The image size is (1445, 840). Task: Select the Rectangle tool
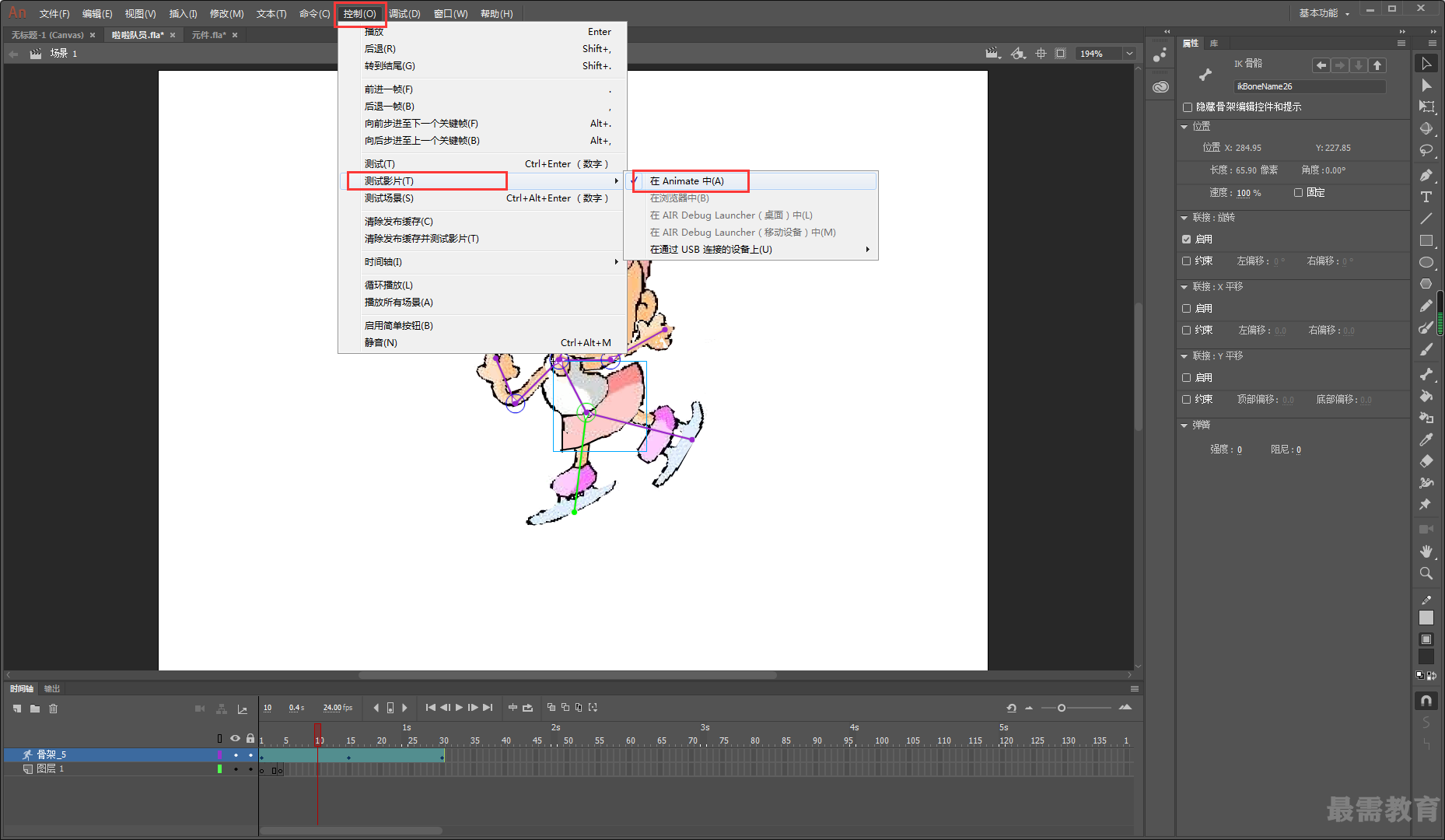click(x=1426, y=240)
